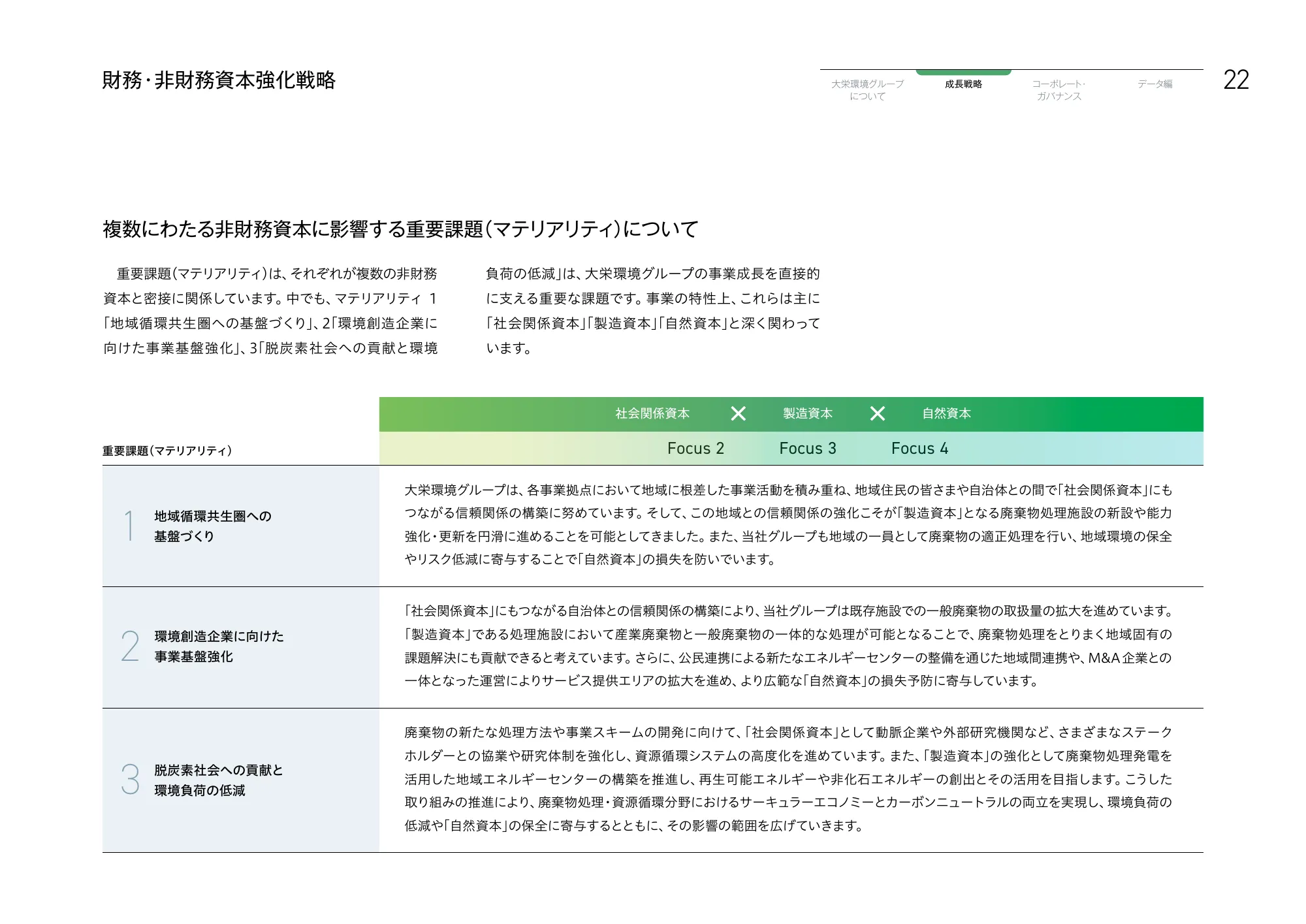Click the × icon between 社会関係資本 and 製造資本
The height and width of the screenshot is (924, 1306).
click(739, 413)
